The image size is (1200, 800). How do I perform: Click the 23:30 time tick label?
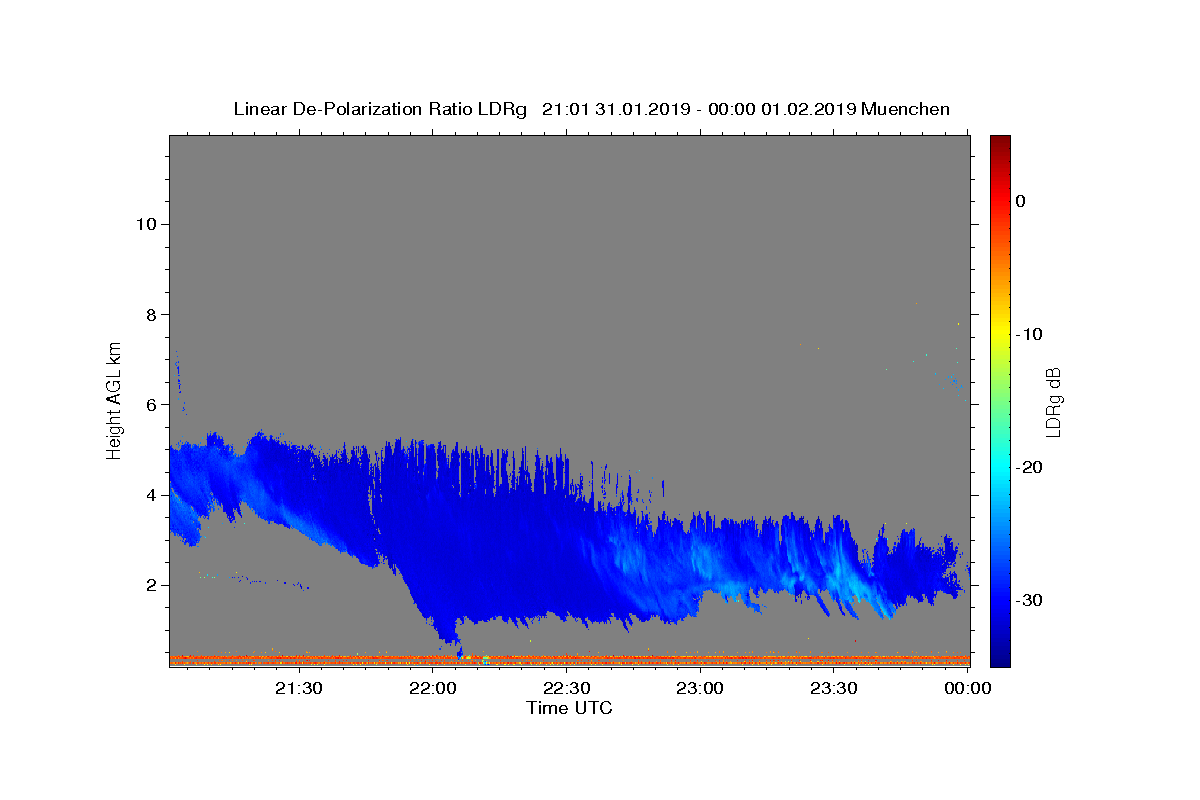pyautogui.click(x=833, y=689)
